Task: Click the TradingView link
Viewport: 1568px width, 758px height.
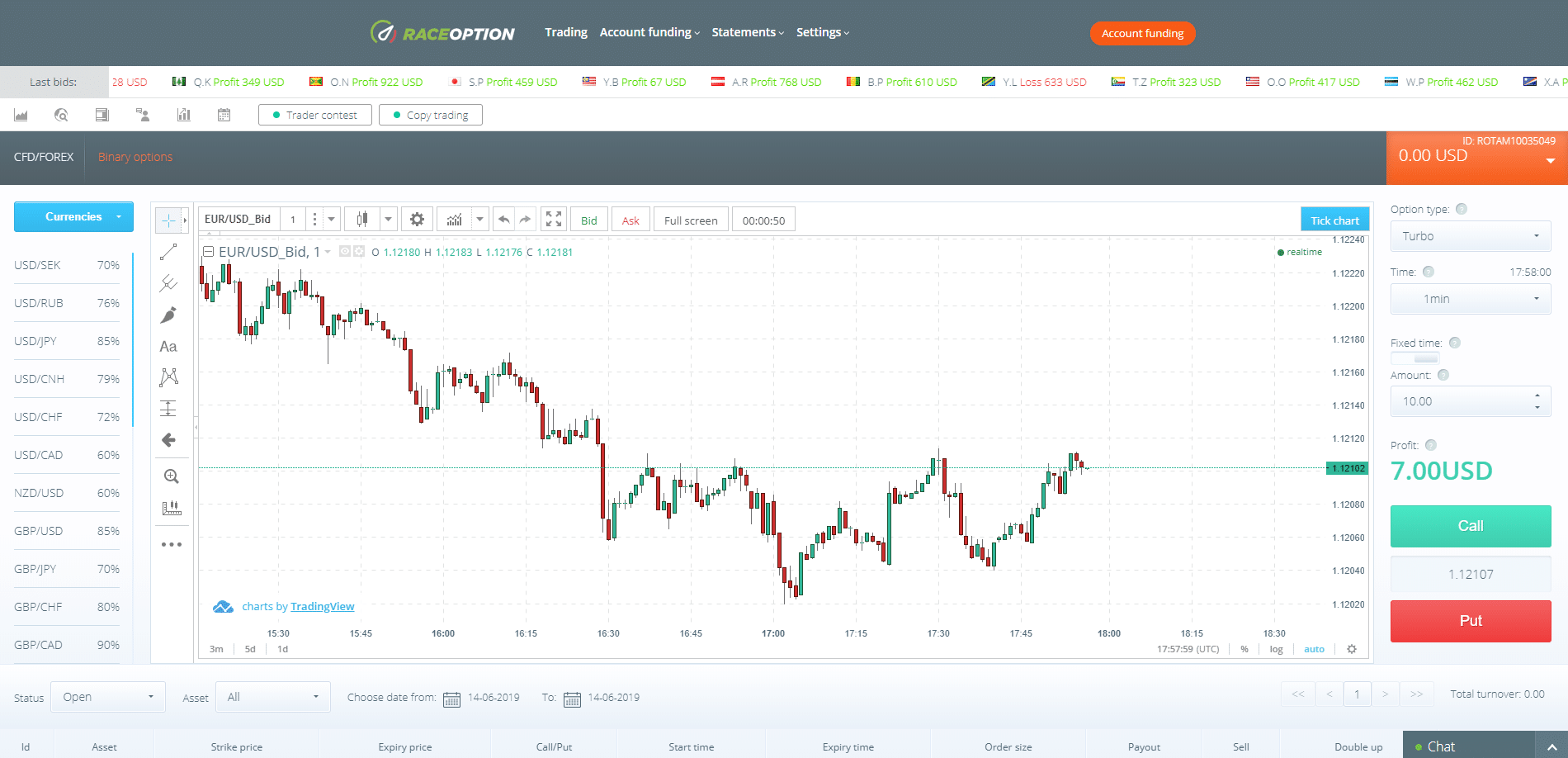Action: click(x=322, y=607)
